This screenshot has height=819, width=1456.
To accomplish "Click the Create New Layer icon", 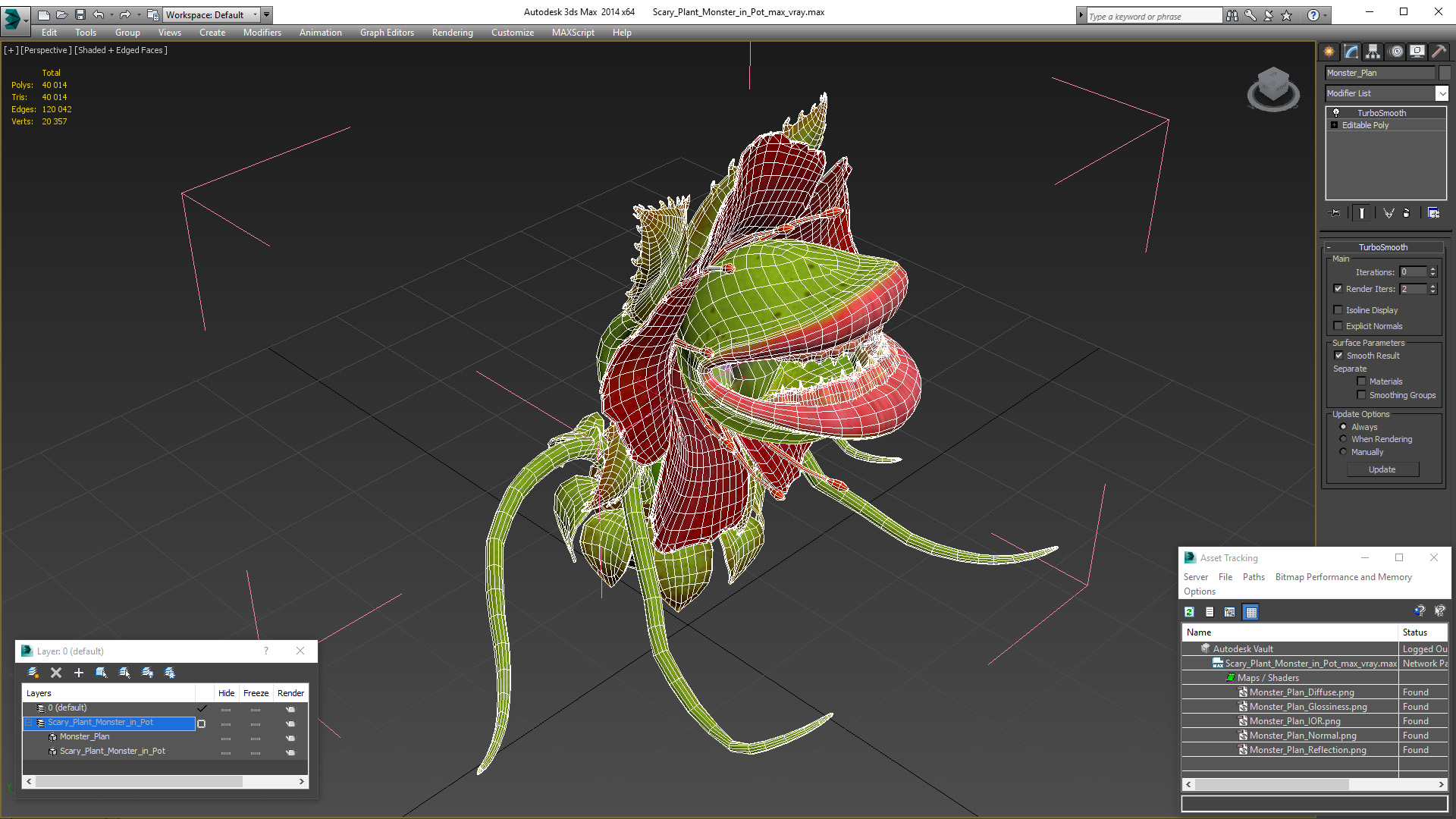I will tap(33, 673).
